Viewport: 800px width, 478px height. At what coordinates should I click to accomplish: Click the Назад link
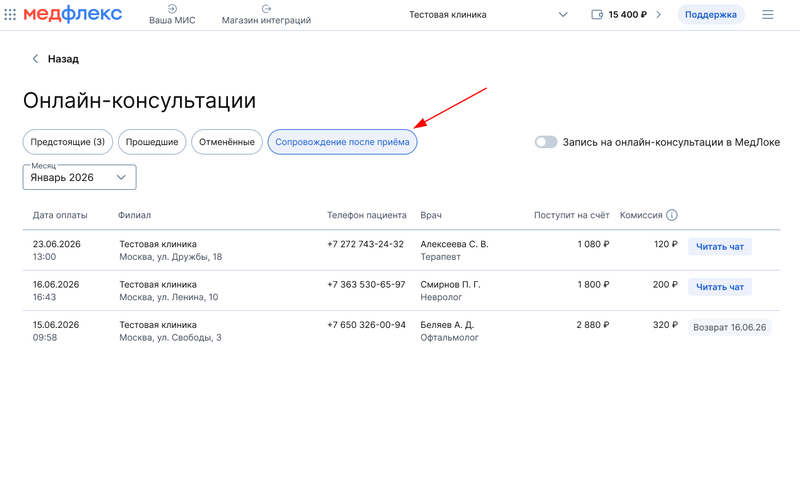point(63,59)
